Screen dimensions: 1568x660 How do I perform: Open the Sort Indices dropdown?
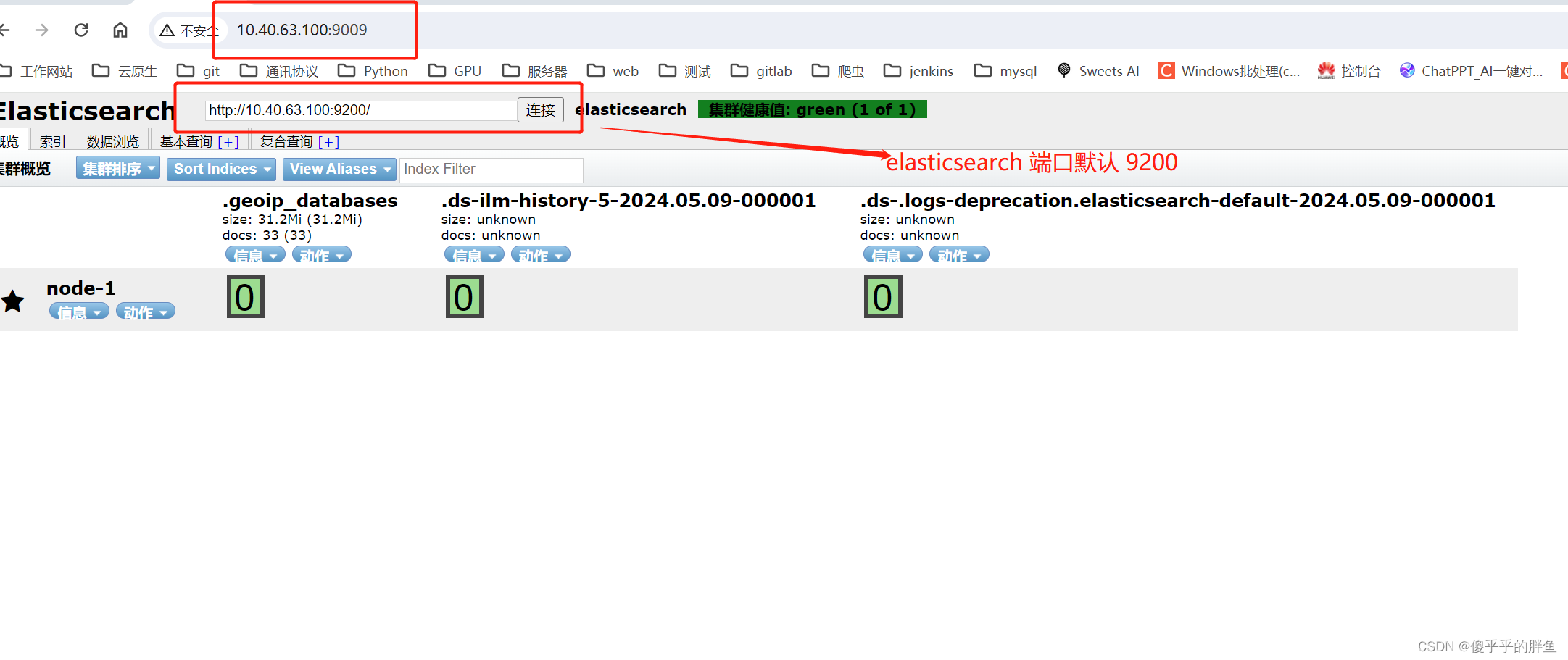coord(221,169)
